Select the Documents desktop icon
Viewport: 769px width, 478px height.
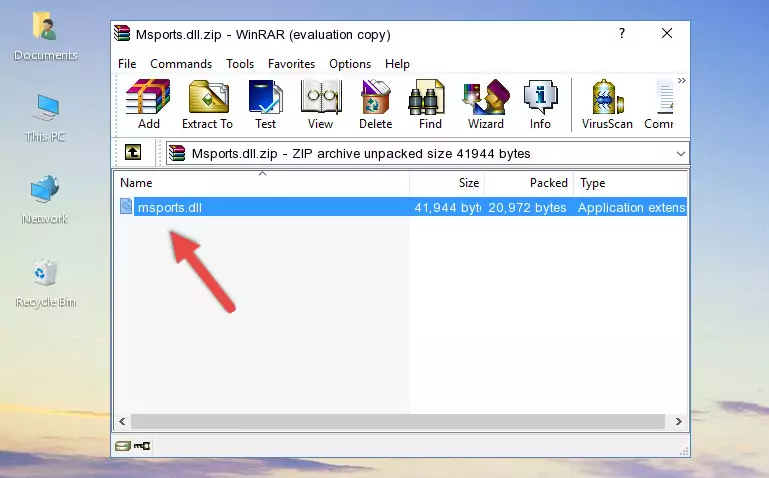pos(45,36)
